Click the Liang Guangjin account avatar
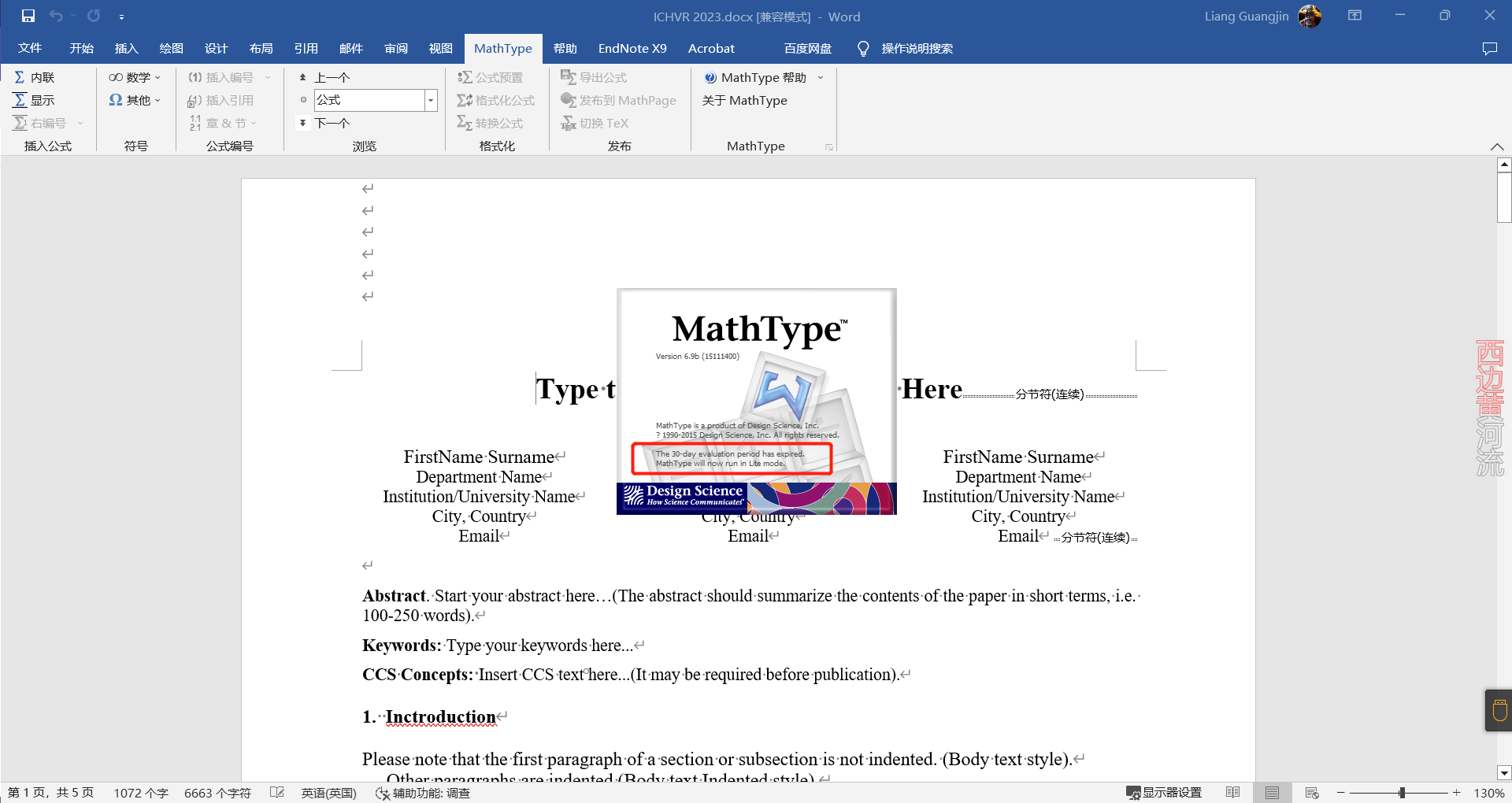Viewport: 1512px width, 803px height. pos(1310,16)
